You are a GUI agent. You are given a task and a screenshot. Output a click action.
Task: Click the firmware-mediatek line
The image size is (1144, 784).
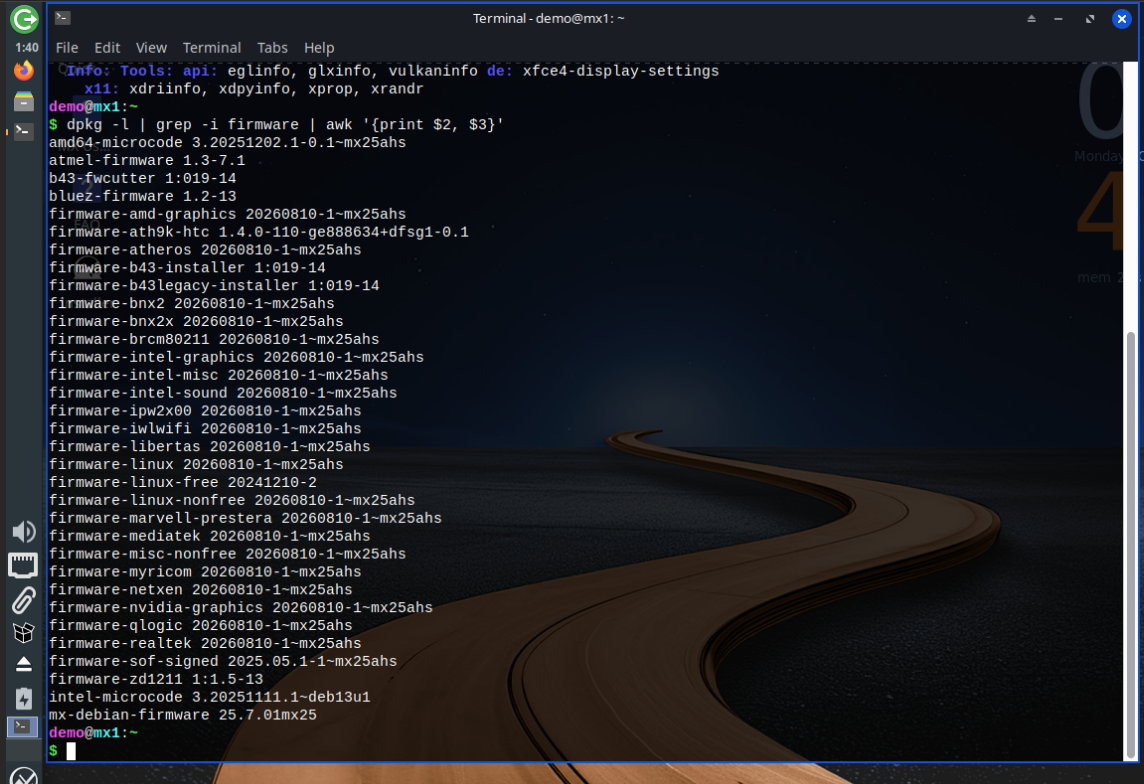[209, 536]
